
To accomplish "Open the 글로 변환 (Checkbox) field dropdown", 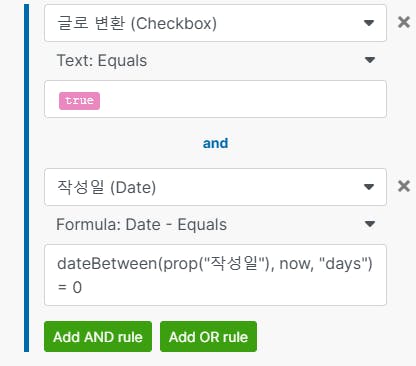I will point(215,23).
